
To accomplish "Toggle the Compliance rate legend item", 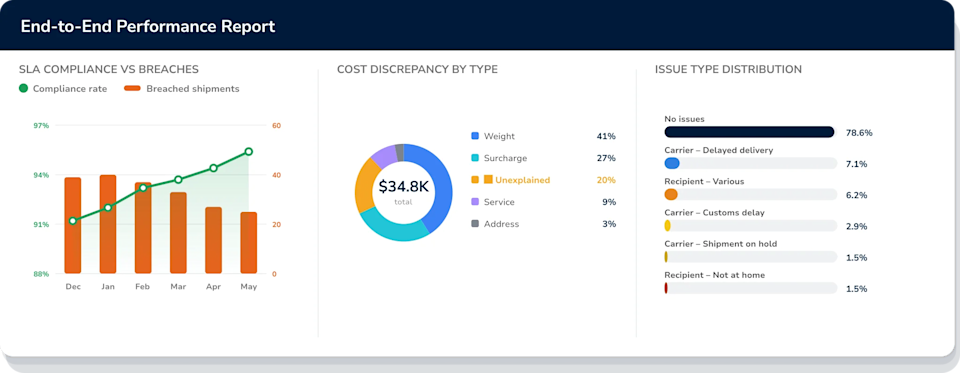I will [x=63, y=89].
